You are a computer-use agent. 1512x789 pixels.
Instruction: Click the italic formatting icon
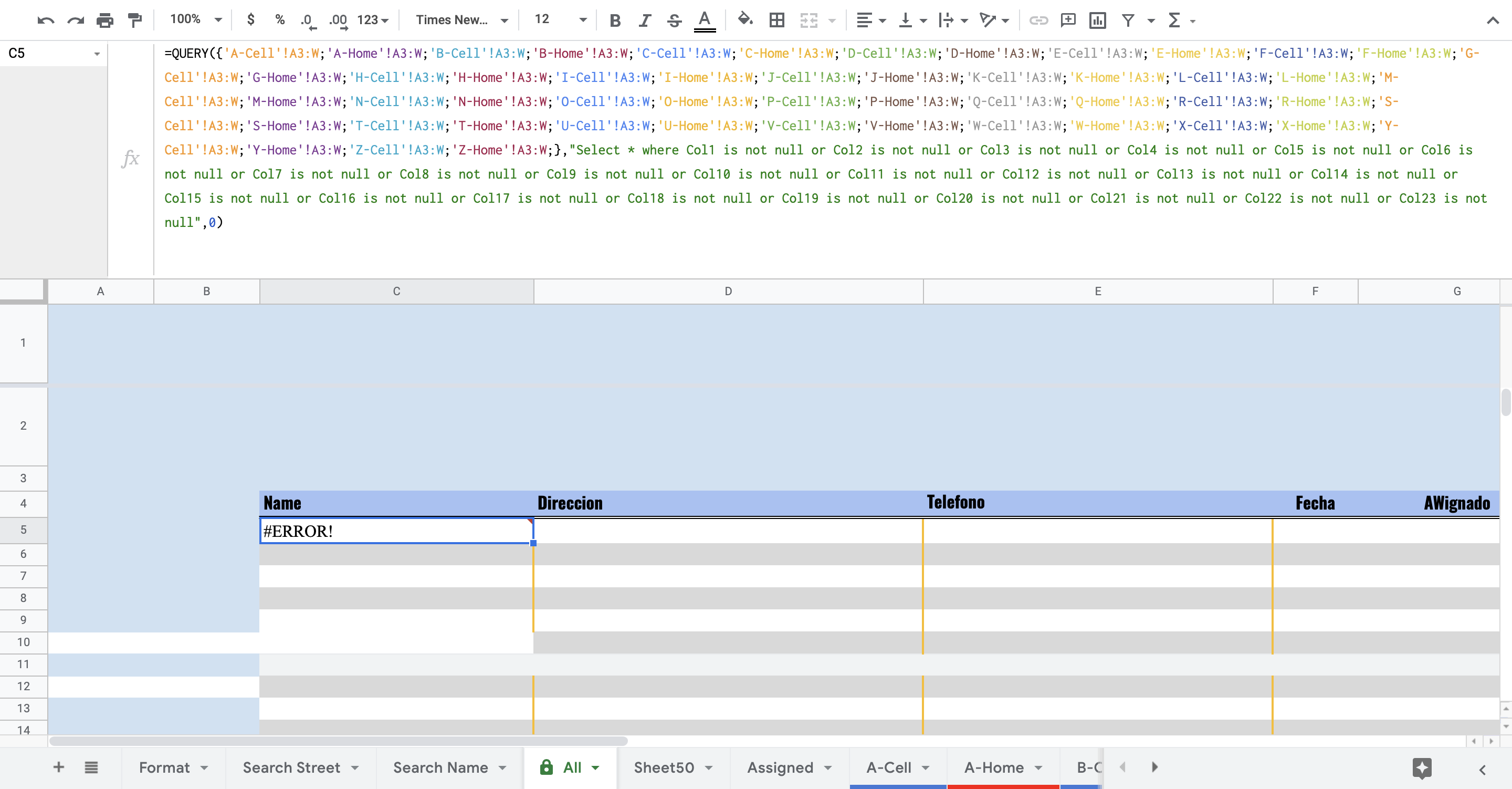pyautogui.click(x=644, y=19)
